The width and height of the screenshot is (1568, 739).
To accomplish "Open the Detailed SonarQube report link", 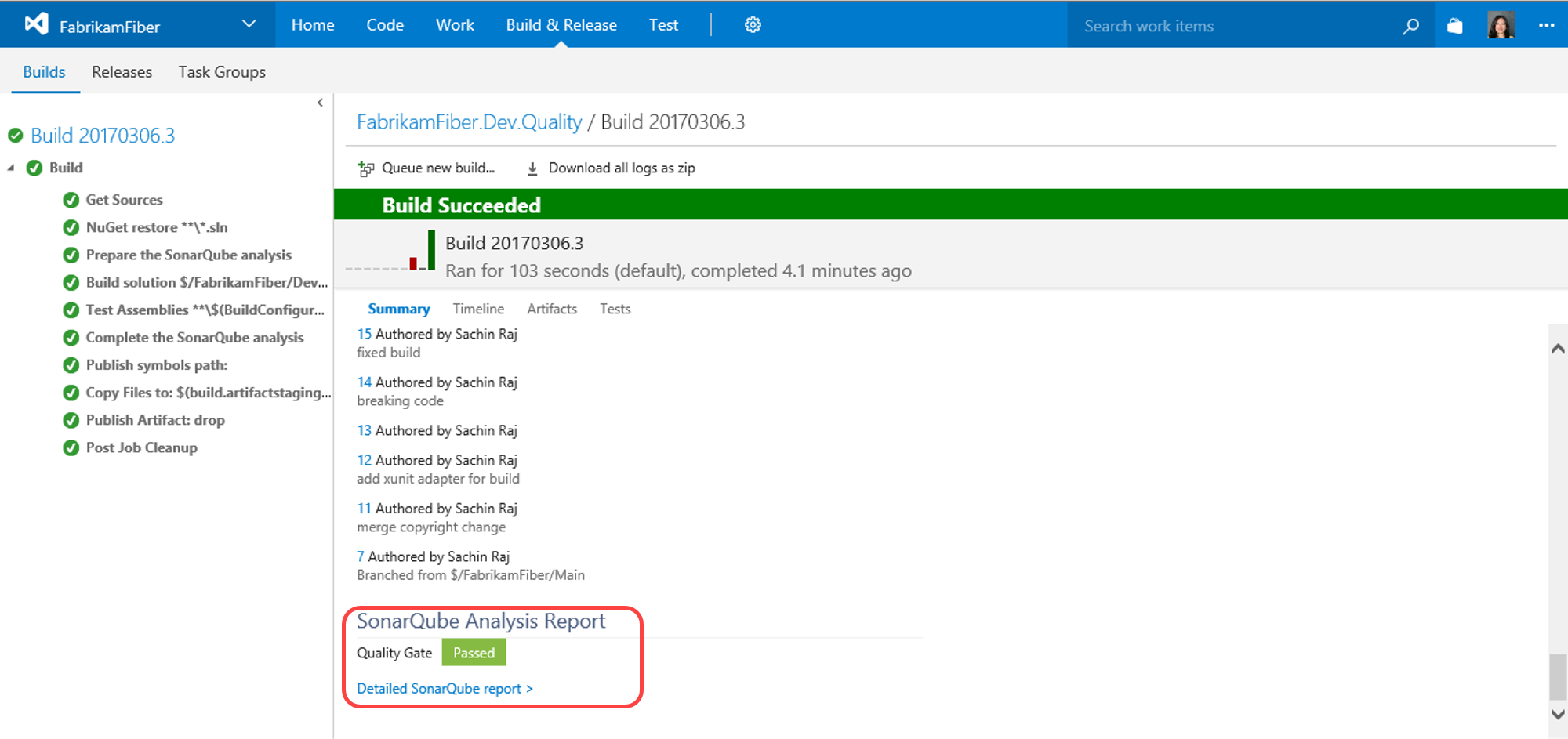I will click(x=445, y=689).
